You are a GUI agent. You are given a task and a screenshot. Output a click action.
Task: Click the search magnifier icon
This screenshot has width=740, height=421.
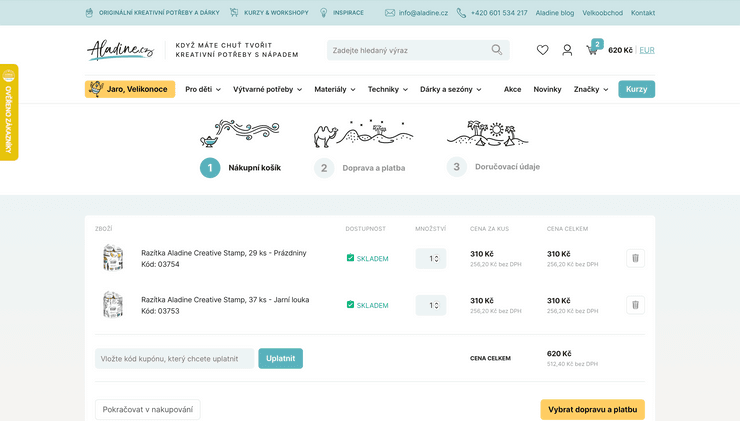(497, 50)
